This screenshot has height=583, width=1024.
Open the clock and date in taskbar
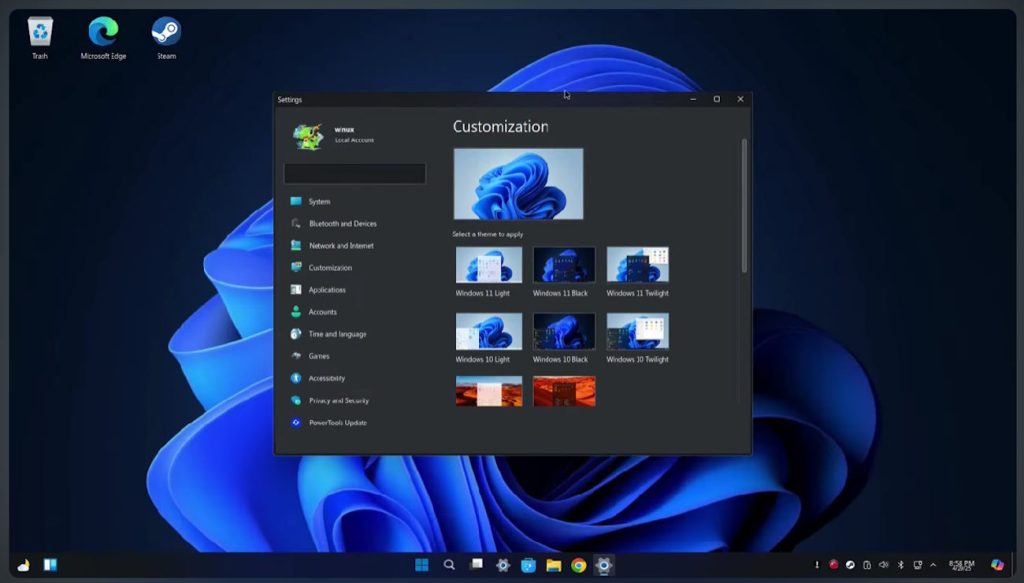[x=961, y=565]
